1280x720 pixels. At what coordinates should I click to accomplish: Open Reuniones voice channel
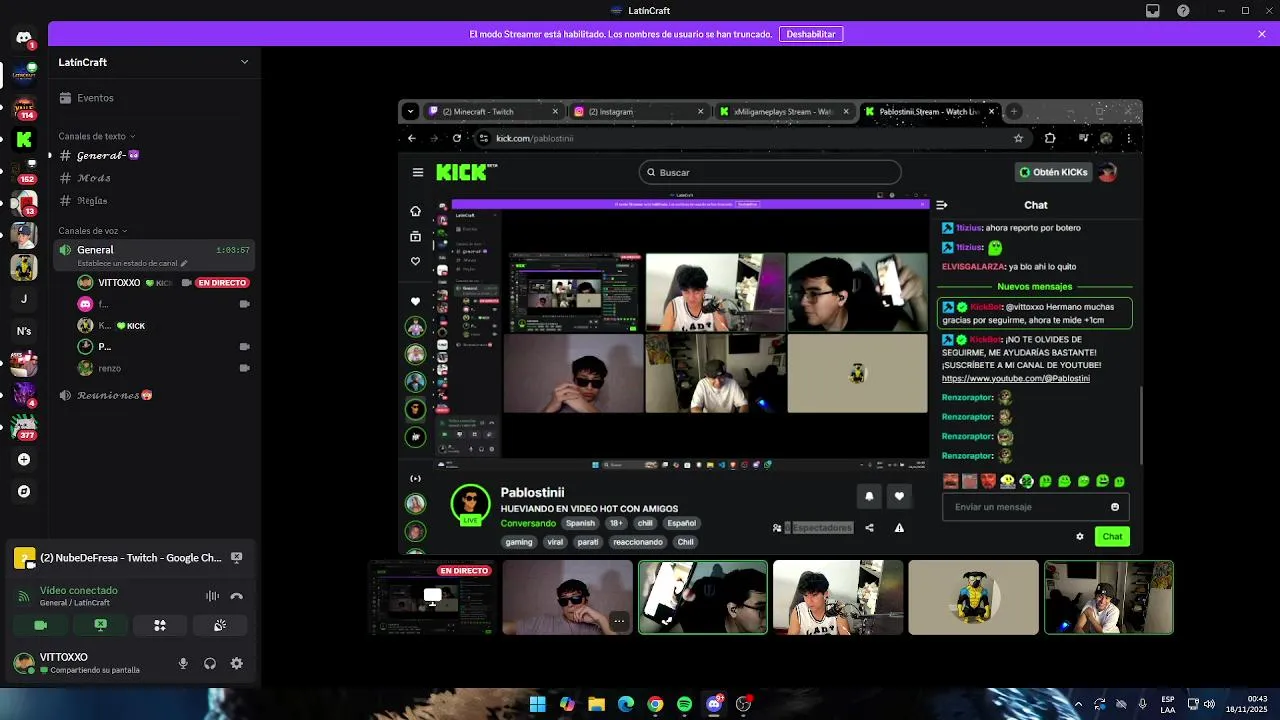click(x=154, y=395)
